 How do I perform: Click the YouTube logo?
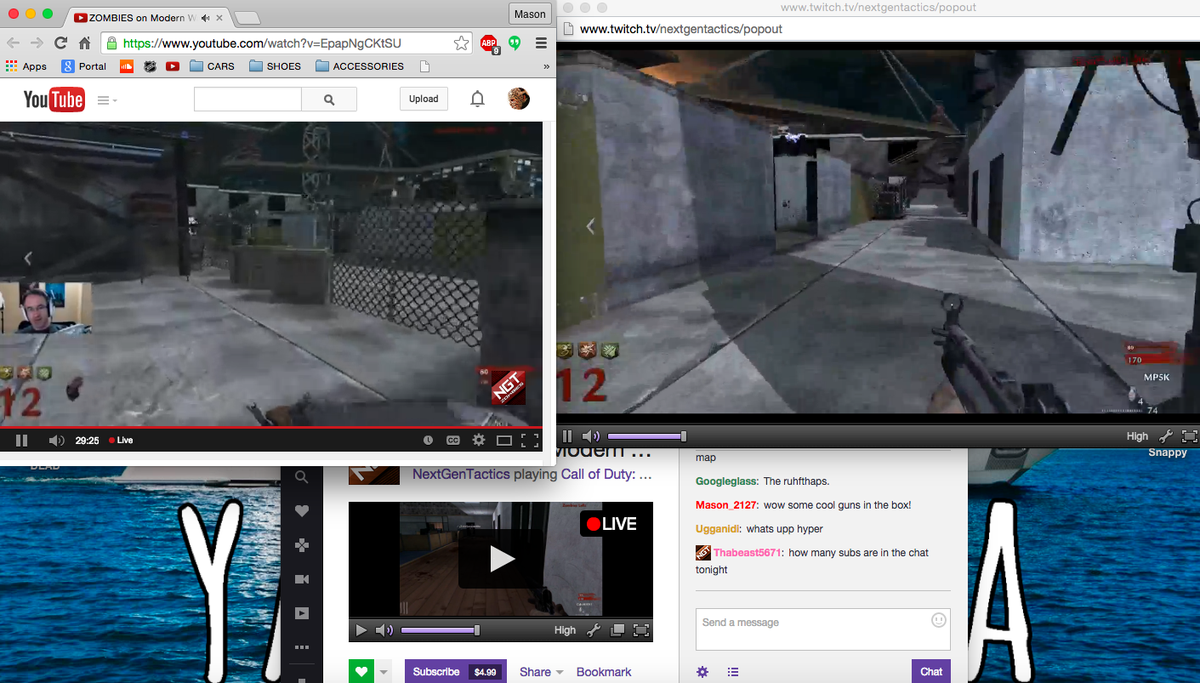pyautogui.click(x=54, y=99)
